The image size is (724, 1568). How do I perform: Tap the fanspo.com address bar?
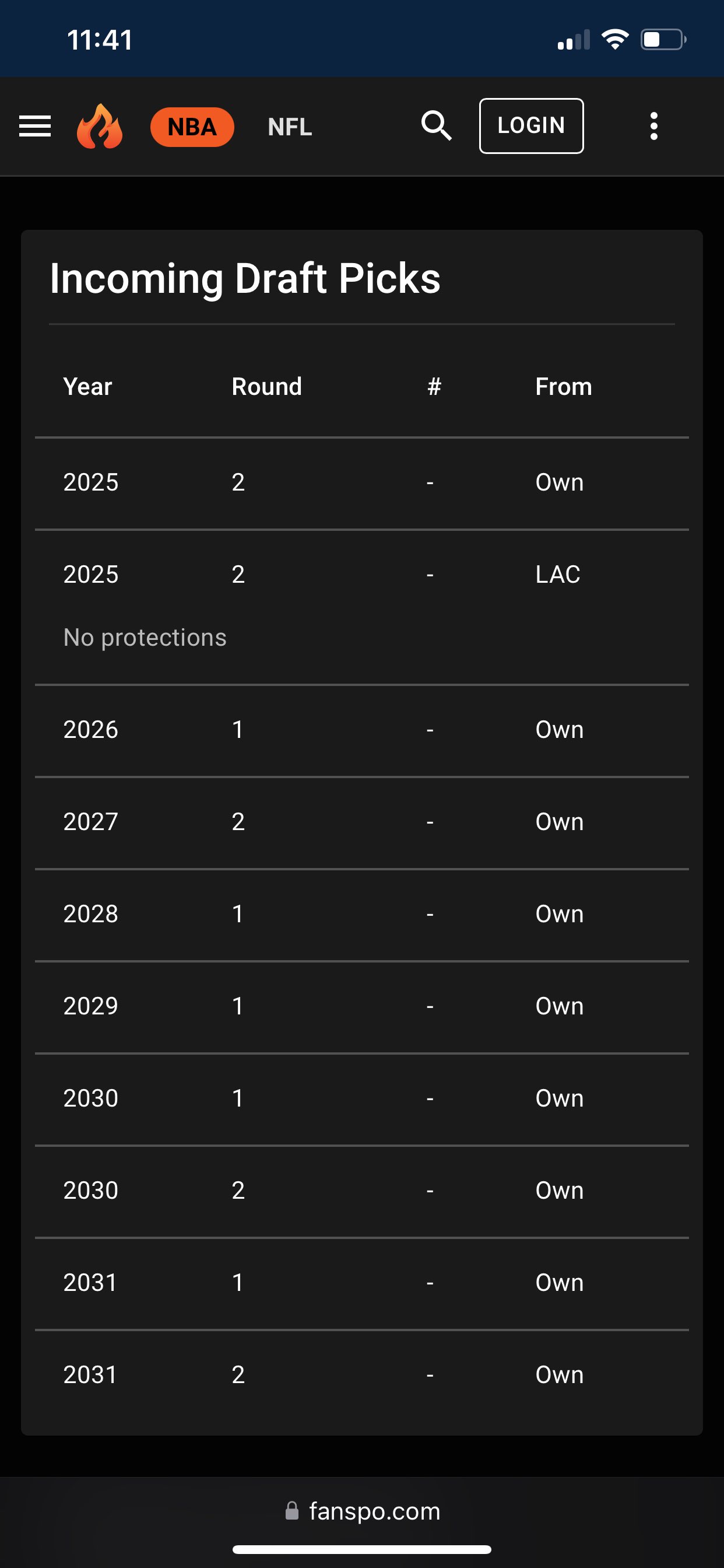pos(374,1511)
